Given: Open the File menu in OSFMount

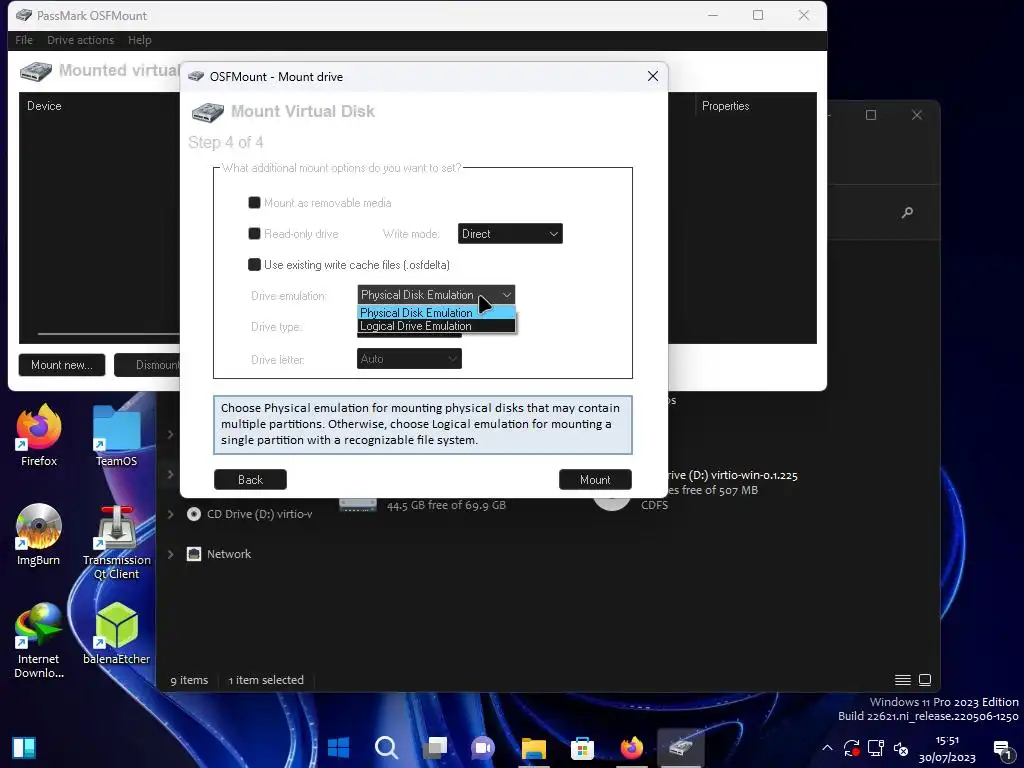Looking at the screenshot, I should point(24,40).
